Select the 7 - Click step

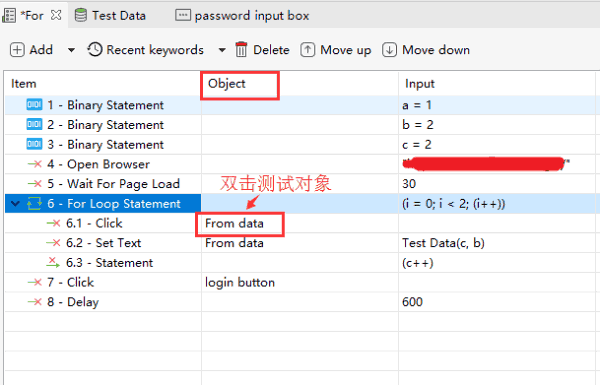point(70,282)
